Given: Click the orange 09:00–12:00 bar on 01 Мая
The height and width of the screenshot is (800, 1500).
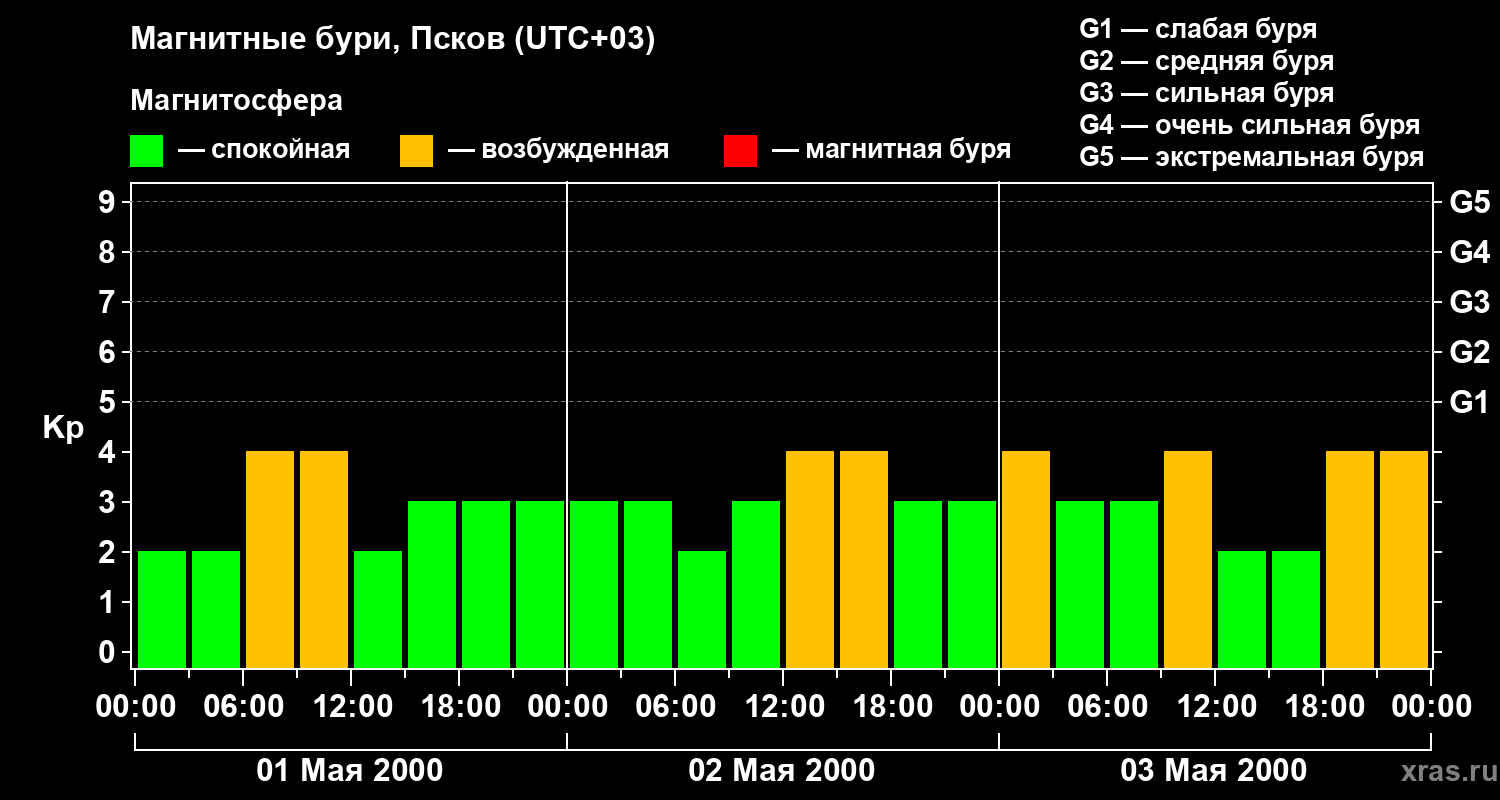Looking at the screenshot, I should (324, 559).
